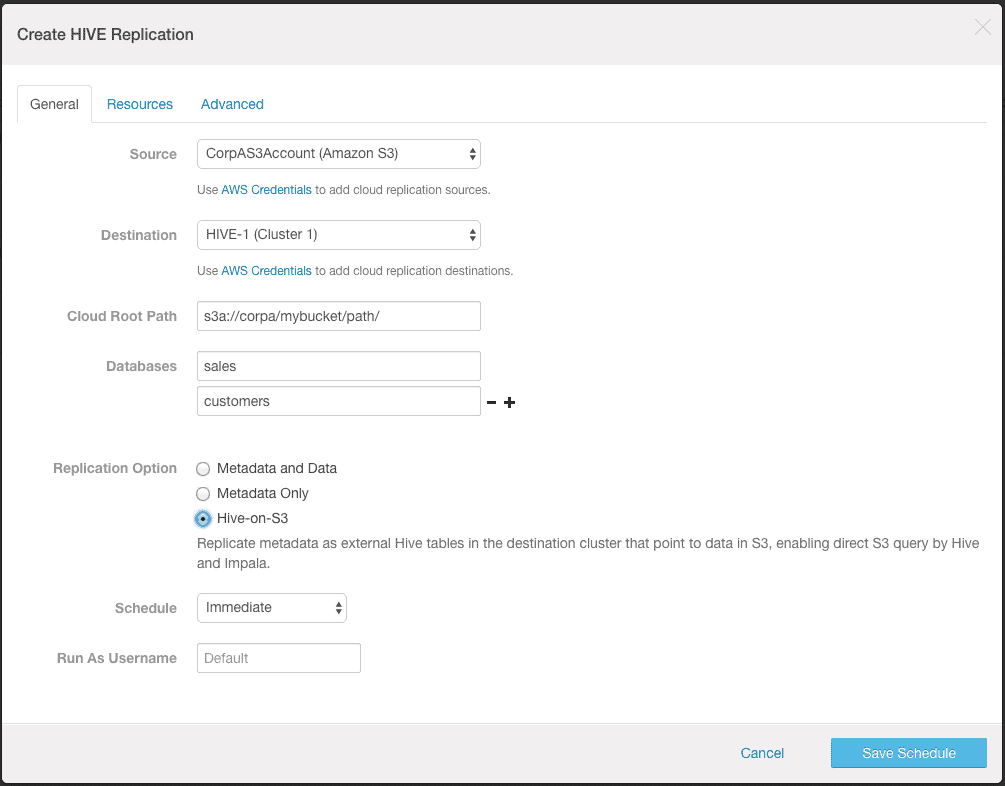Viewport: 1005px width, 786px height.
Task: Choose the Hive-on-S3 replication option
Action: (x=204, y=519)
